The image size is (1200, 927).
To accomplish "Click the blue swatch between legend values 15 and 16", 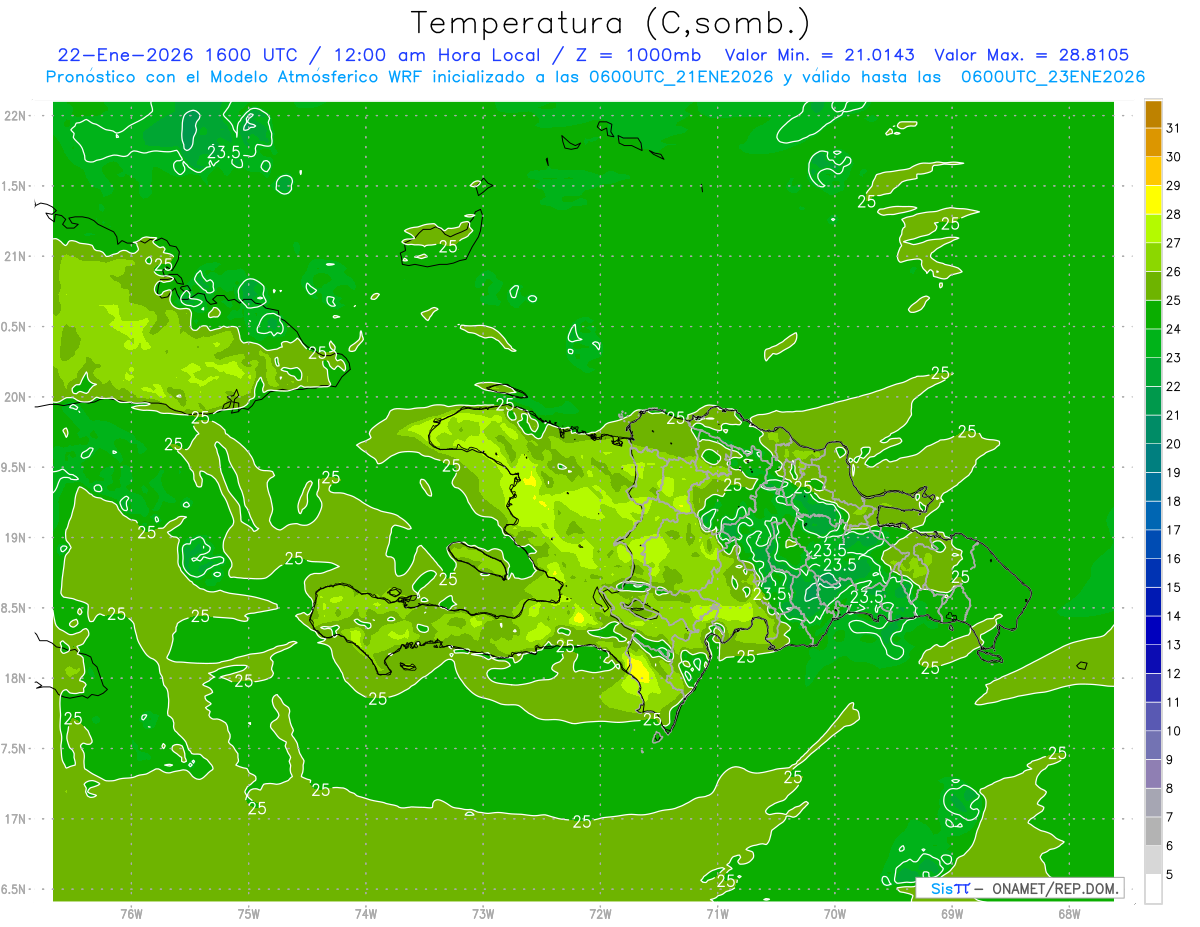I will [1153, 573].
